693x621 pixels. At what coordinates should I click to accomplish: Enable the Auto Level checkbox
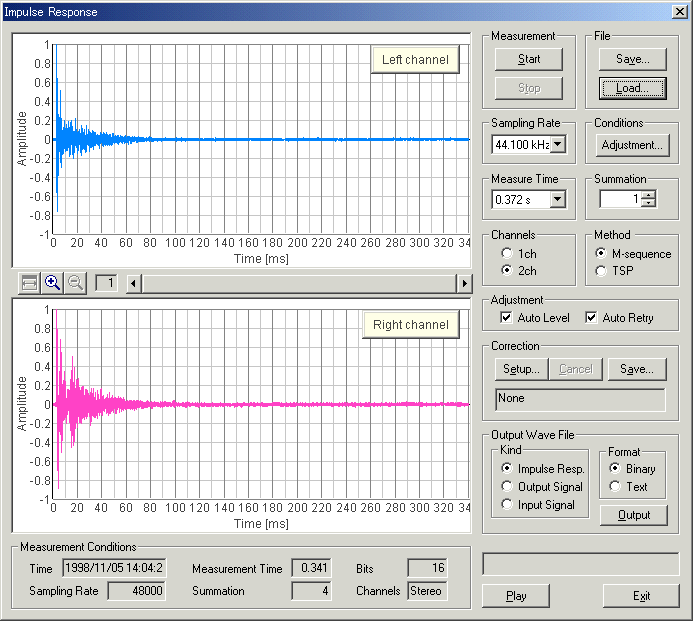[507, 318]
